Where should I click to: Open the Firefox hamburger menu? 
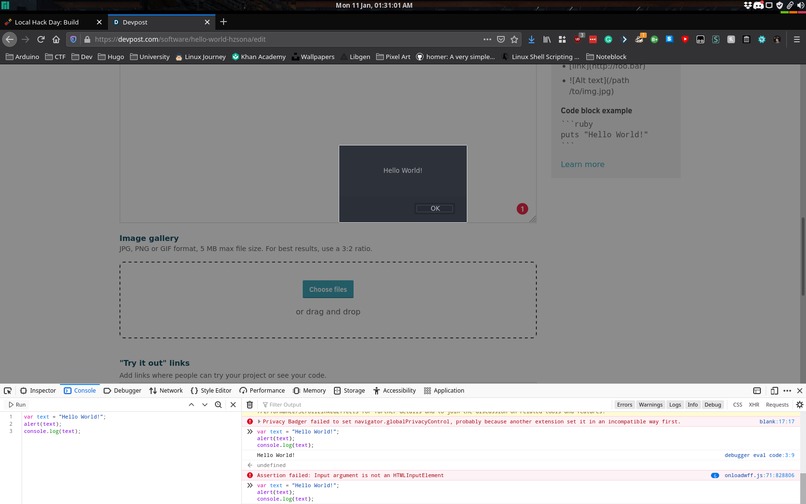[796, 39]
